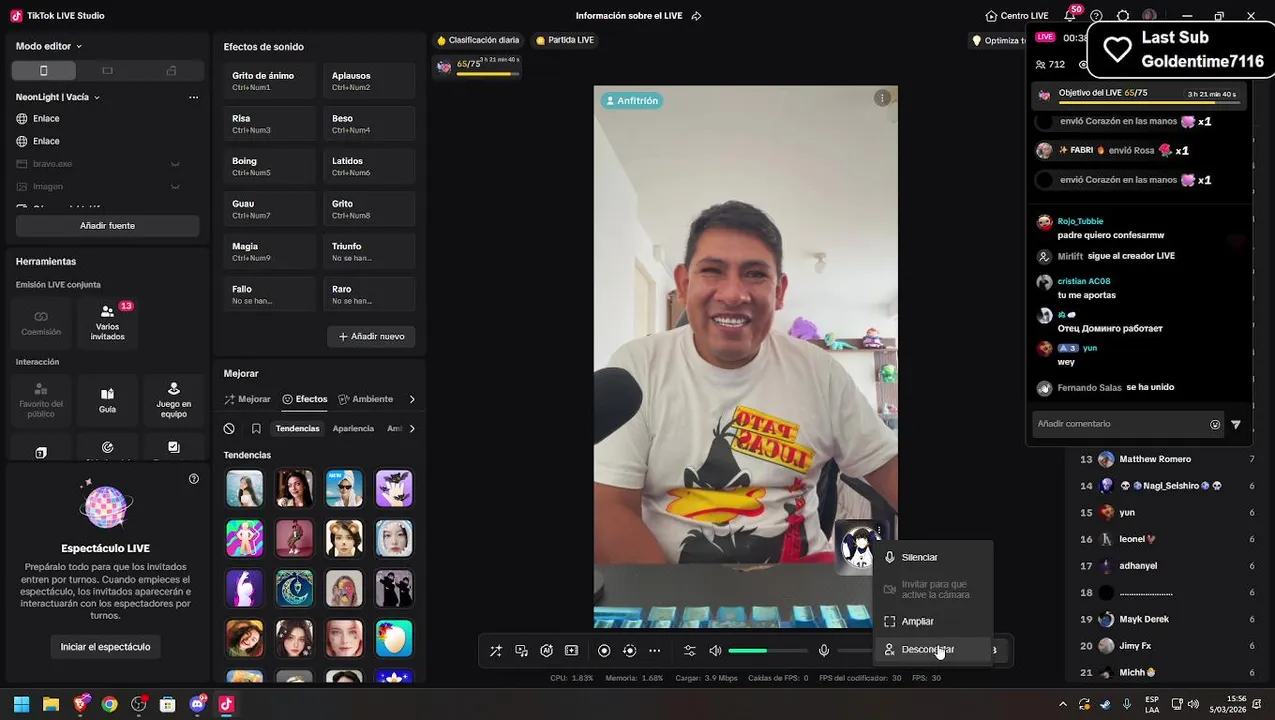Image resolution: width=1275 pixels, height=720 pixels.
Task: Open the comment filter icon
Action: click(x=1236, y=424)
